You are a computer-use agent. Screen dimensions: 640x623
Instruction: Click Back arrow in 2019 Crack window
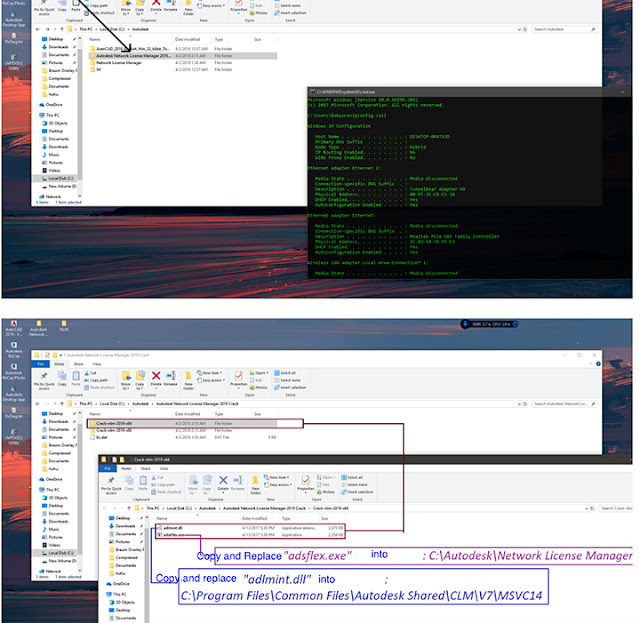pos(38,404)
